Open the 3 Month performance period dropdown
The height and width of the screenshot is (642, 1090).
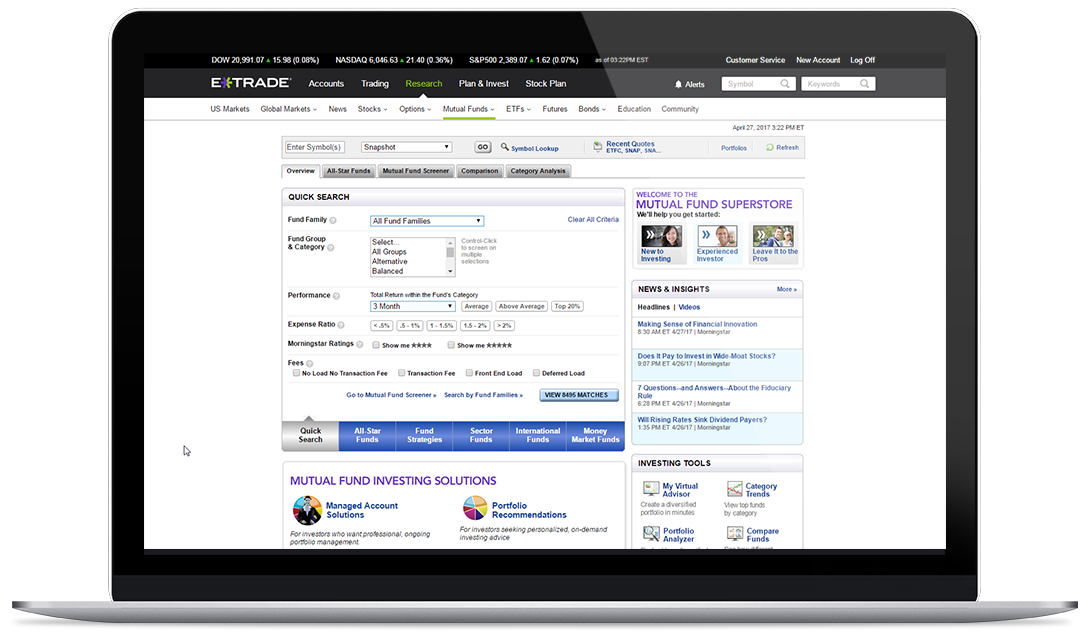tap(413, 306)
